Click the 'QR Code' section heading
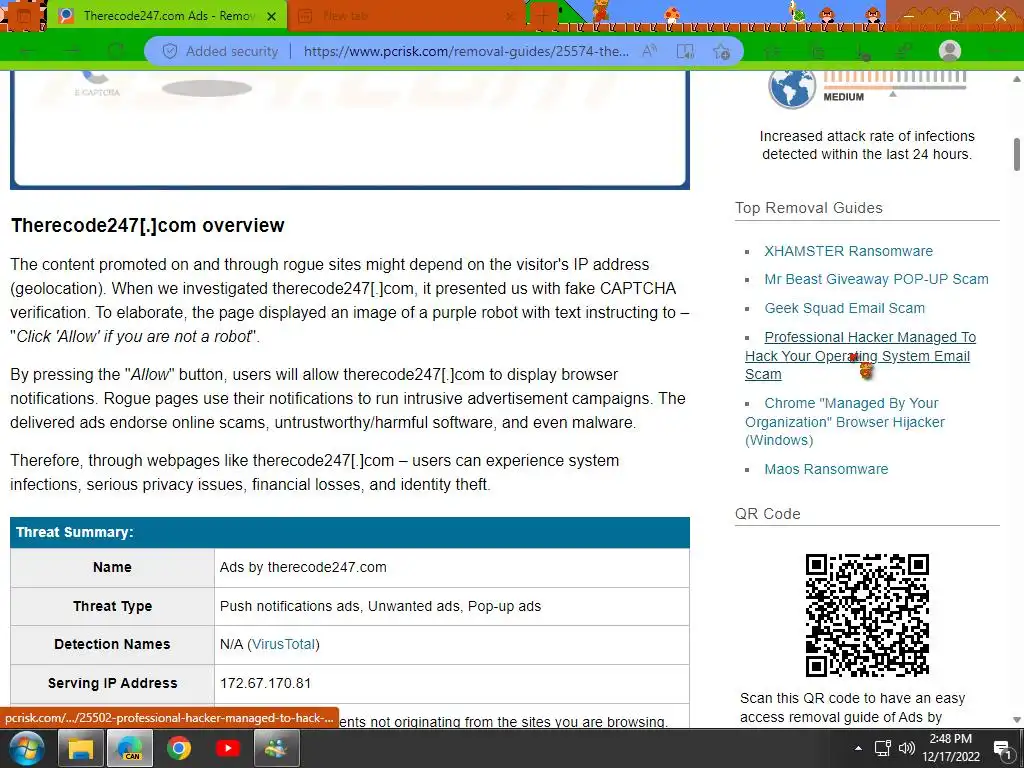Viewport: 1024px width, 768px height. [x=767, y=514]
